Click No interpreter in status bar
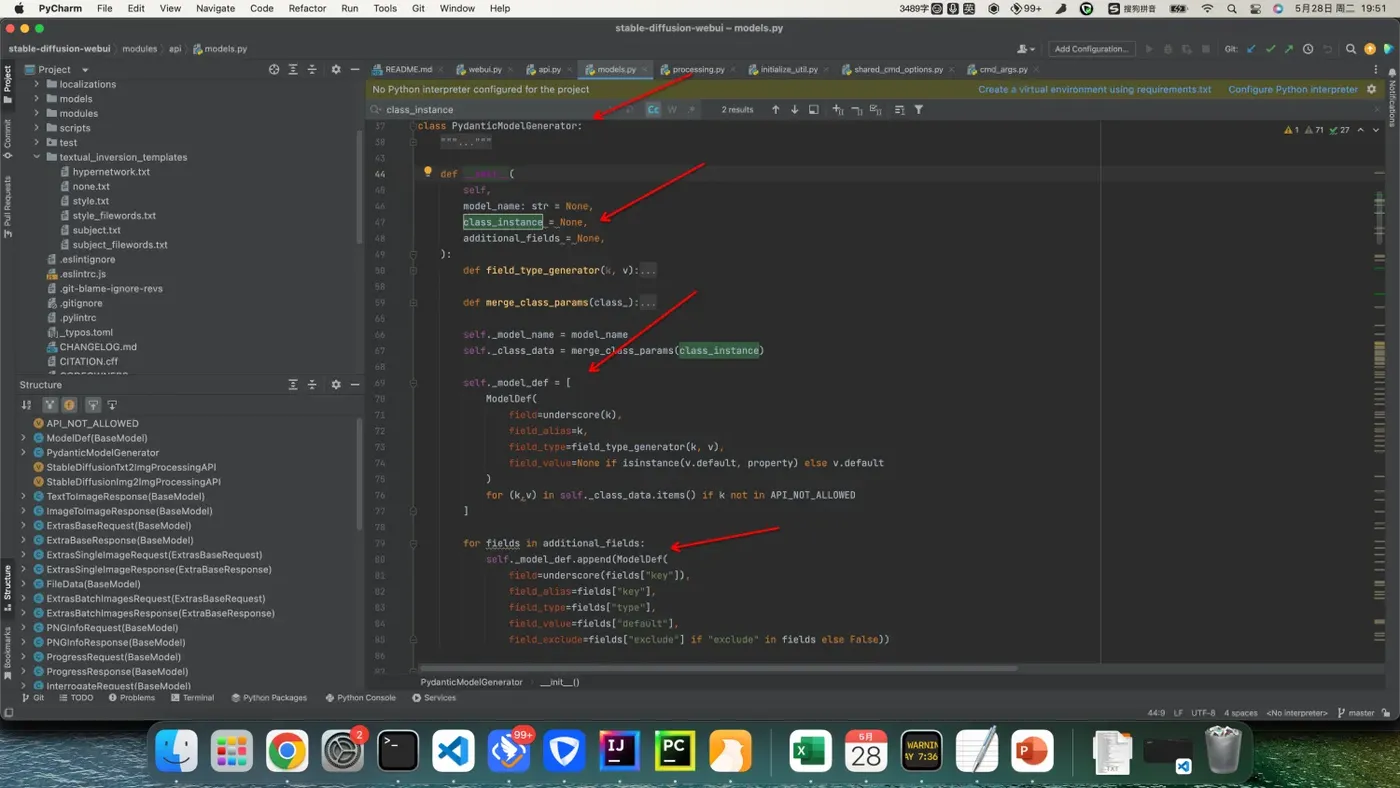This screenshot has height=788, width=1400. click(1297, 713)
